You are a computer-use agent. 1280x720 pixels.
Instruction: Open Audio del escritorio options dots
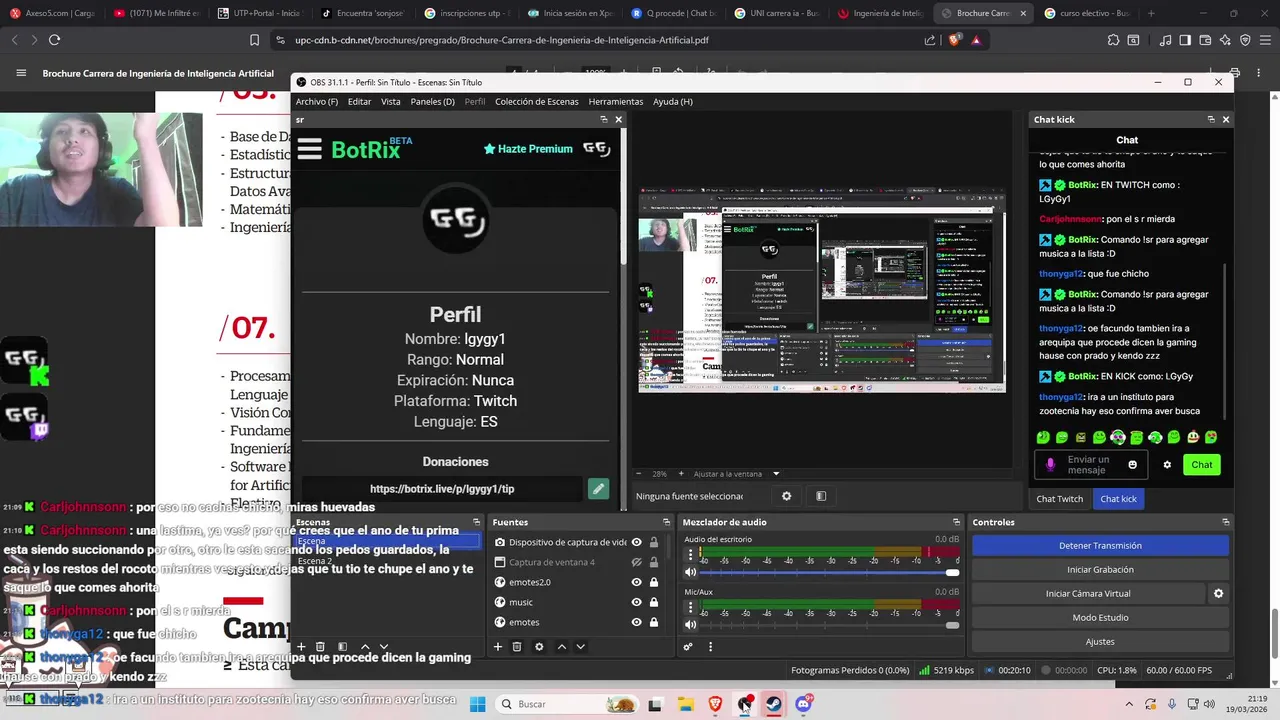tap(690, 554)
